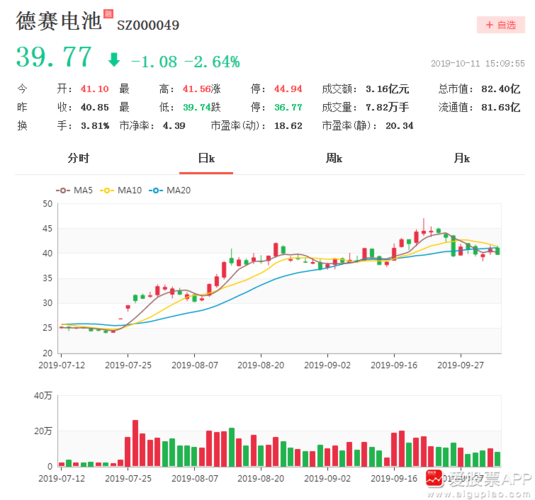Click the last green candlestick on price chart
Viewport: 535px width, 500px height.
pos(498,251)
